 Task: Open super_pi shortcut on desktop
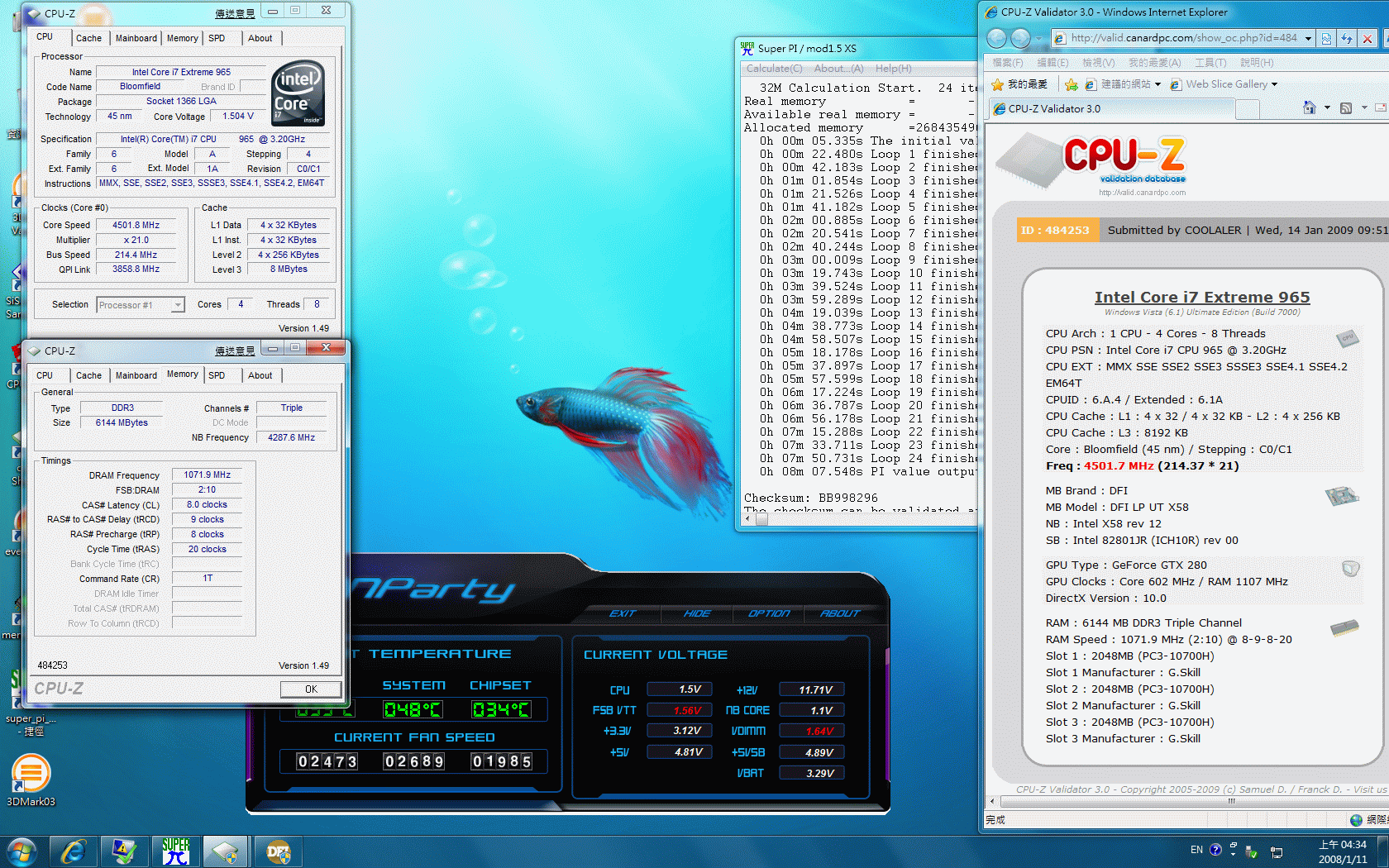click(x=31, y=703)
